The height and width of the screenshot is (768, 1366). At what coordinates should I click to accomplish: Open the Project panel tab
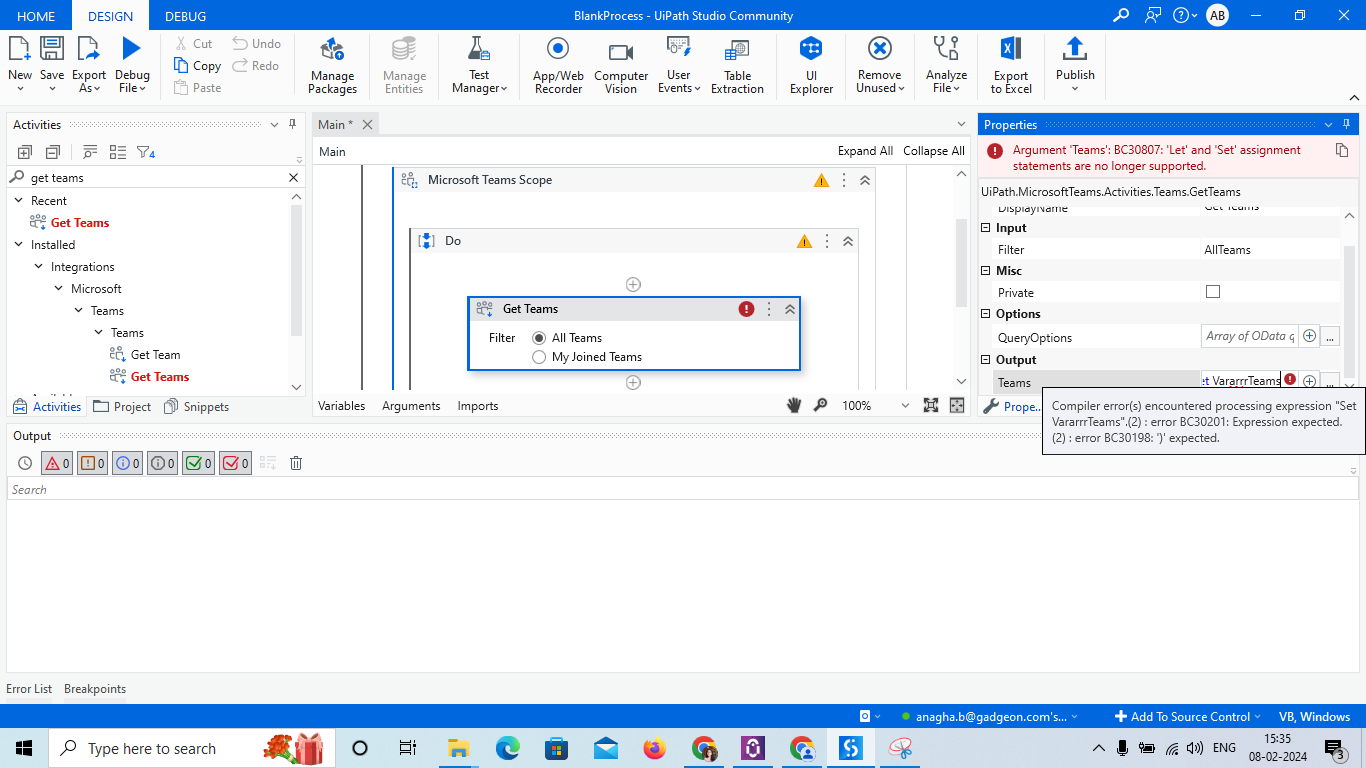coord(122,407)
